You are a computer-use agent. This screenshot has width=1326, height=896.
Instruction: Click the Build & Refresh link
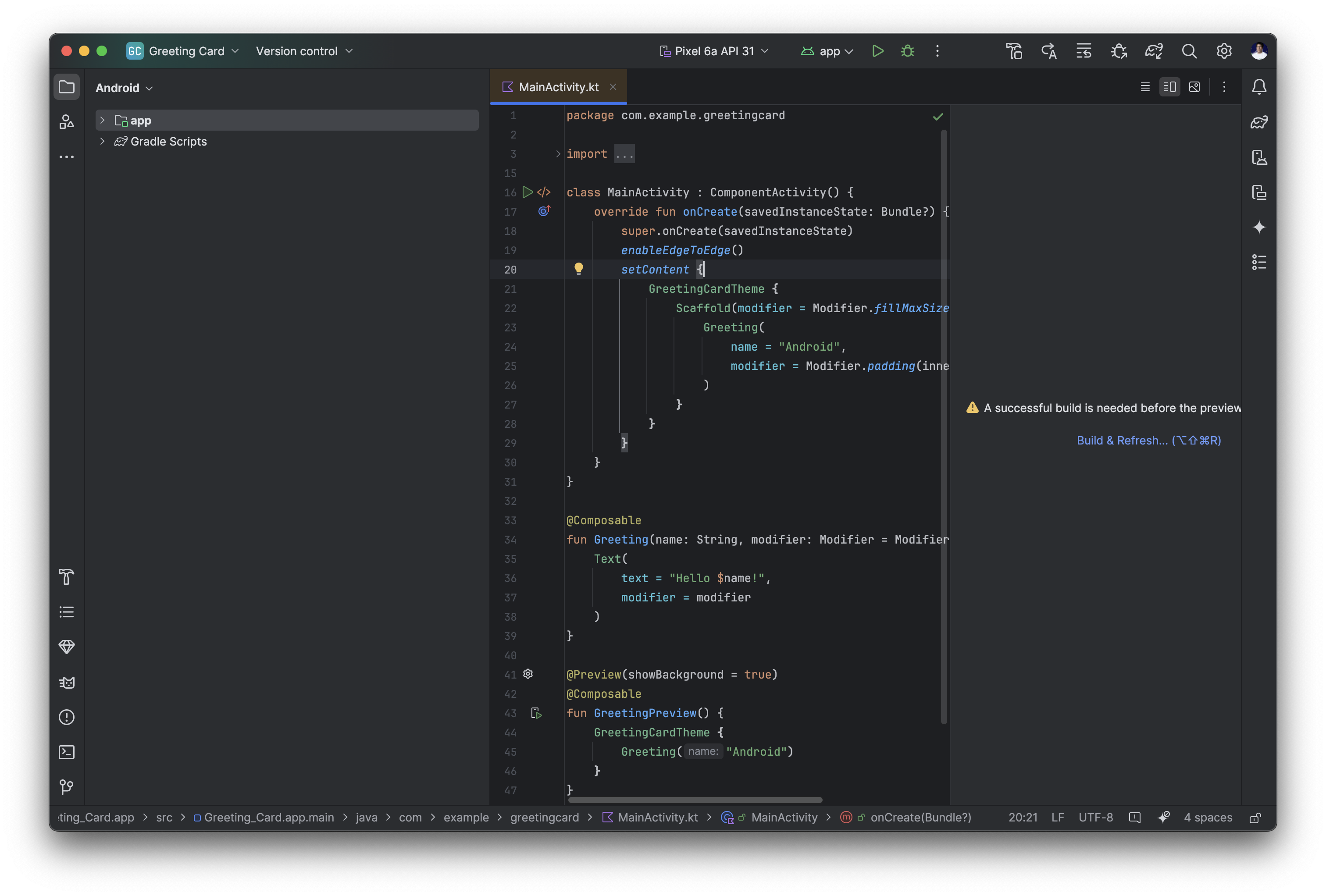click(x=1148, y=440)
